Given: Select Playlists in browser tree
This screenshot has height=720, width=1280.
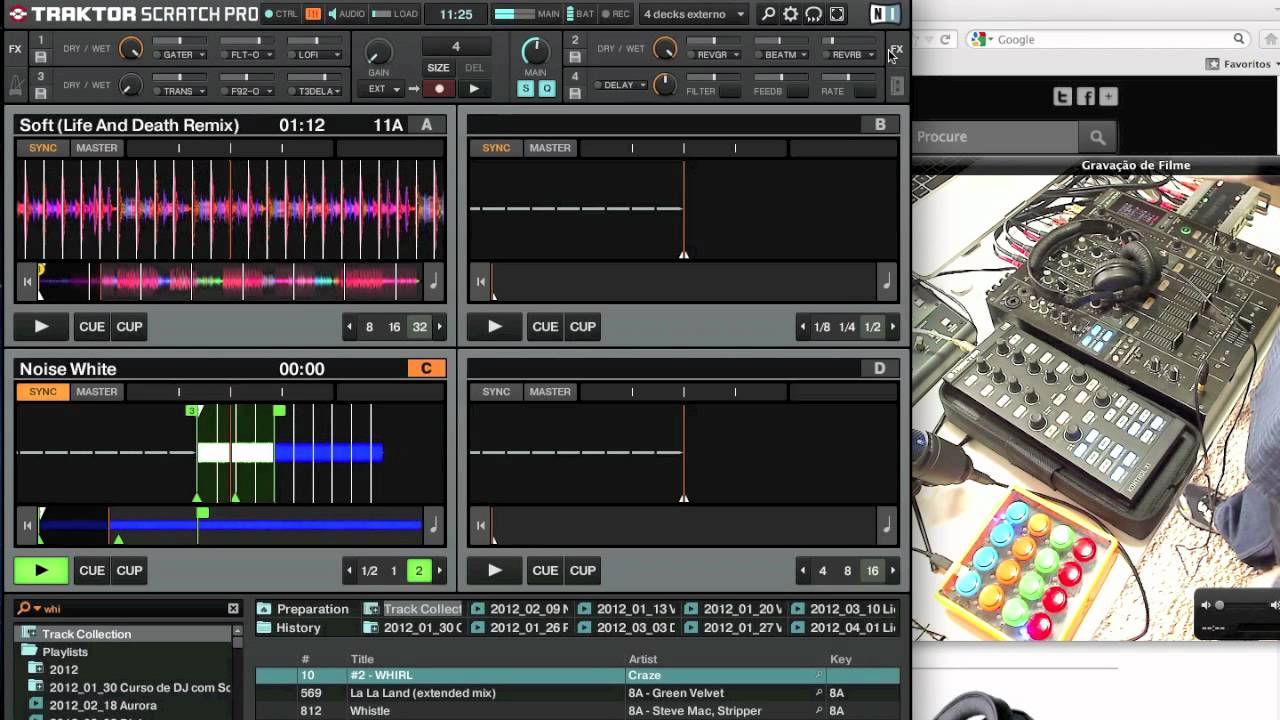Looking at the screenshot, I should point(65,652).
